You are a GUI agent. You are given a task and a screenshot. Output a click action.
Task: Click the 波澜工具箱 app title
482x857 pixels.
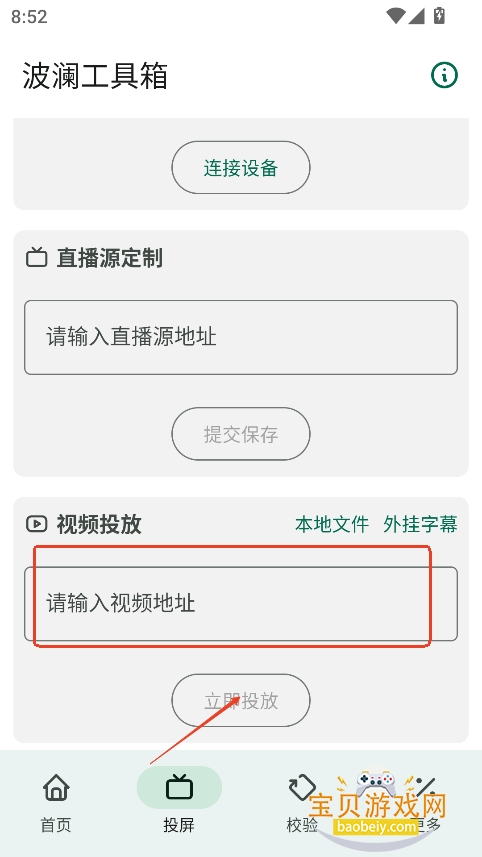(95, 75)
